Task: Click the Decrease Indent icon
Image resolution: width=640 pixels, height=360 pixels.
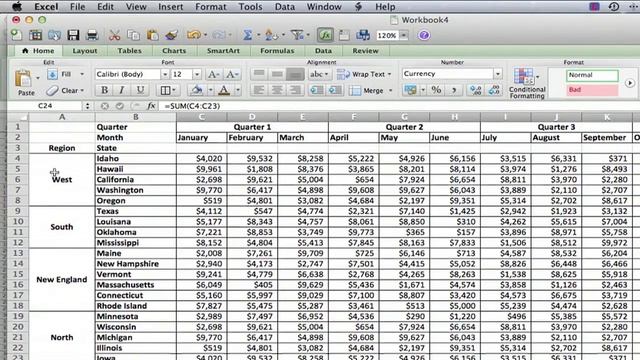Action: pyautogui.click(x=317, y=90)
